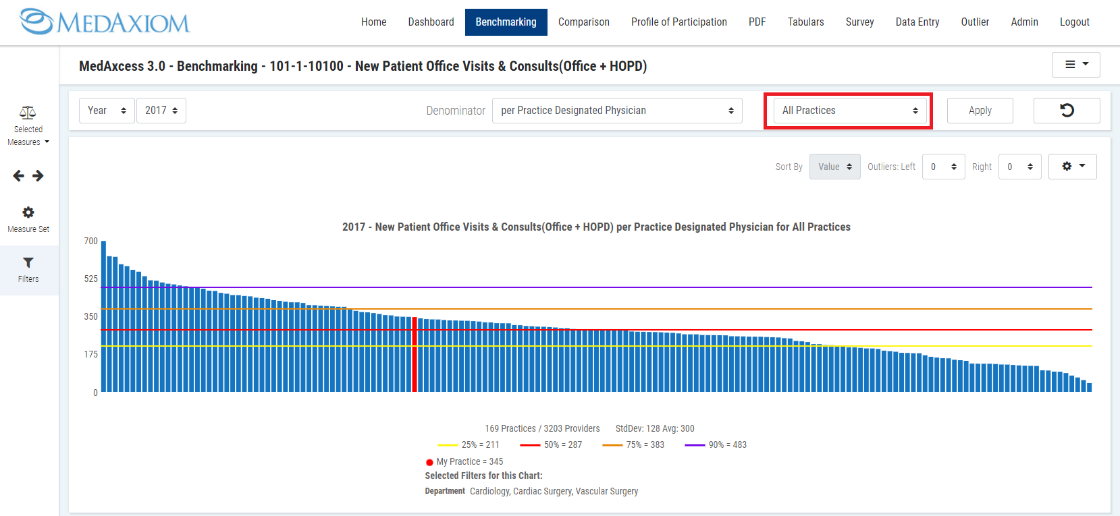Image resolution: width=1120 pixels, height=516 pixels.
Task: Expand the Year period dropdown
Action: [107, 110]
